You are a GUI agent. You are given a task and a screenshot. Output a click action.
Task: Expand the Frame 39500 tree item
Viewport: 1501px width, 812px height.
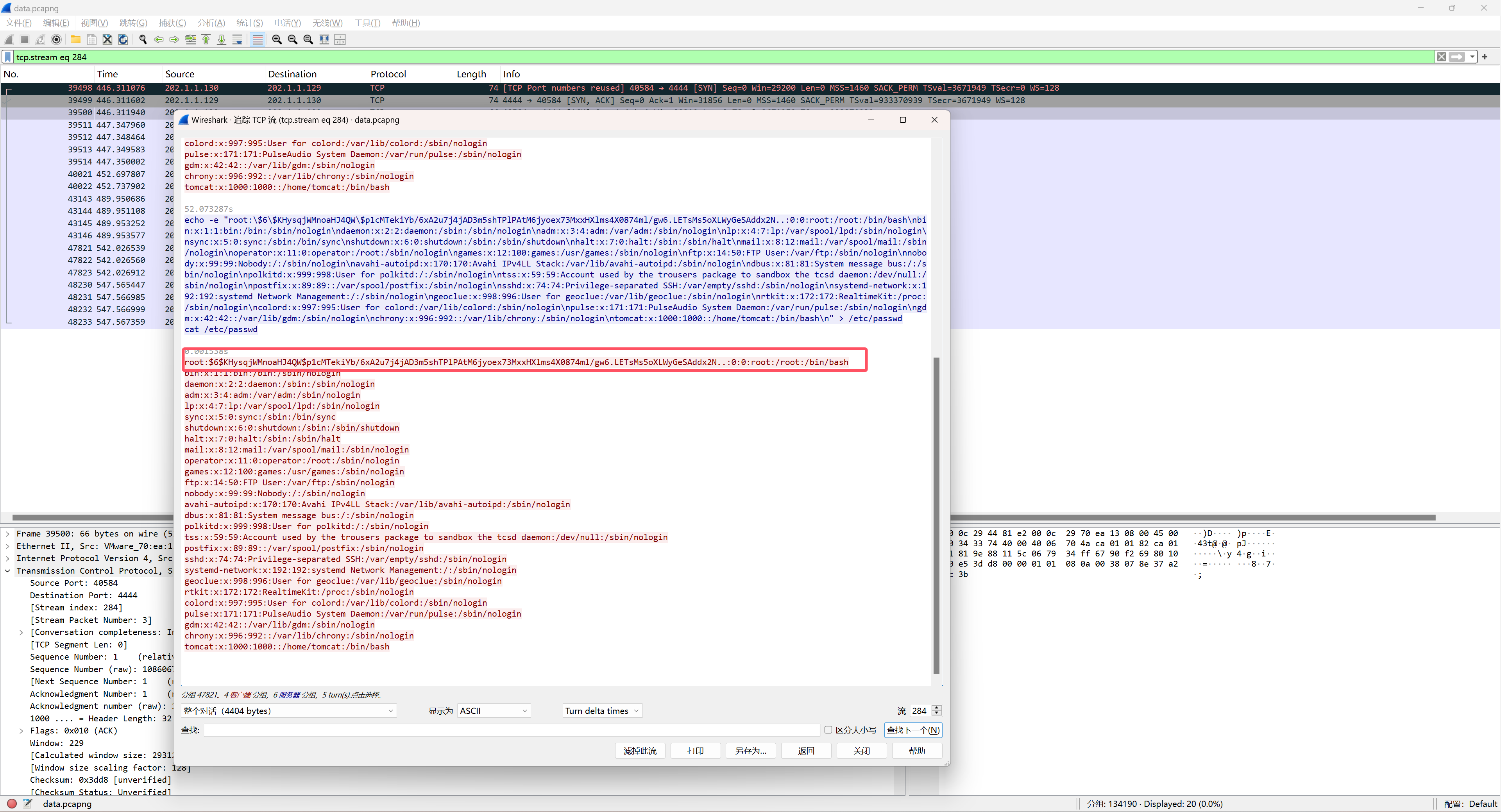tap(7, 533)
